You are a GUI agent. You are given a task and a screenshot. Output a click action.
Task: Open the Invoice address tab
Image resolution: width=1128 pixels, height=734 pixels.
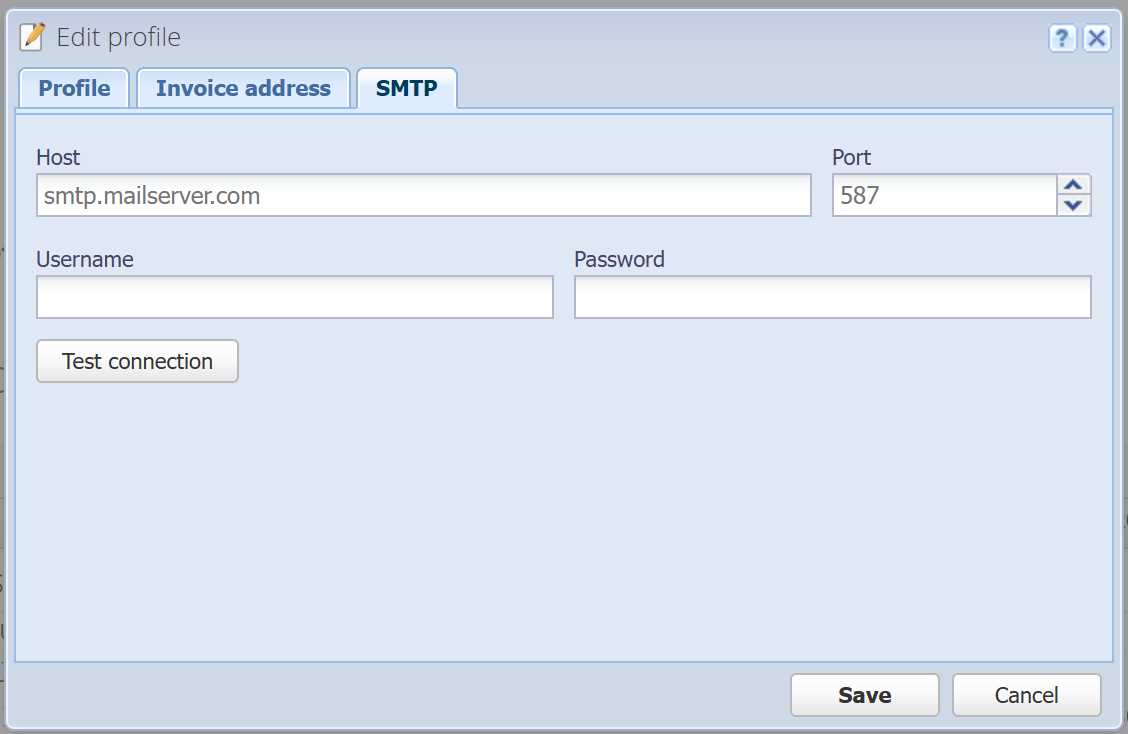tap(243, 89)
